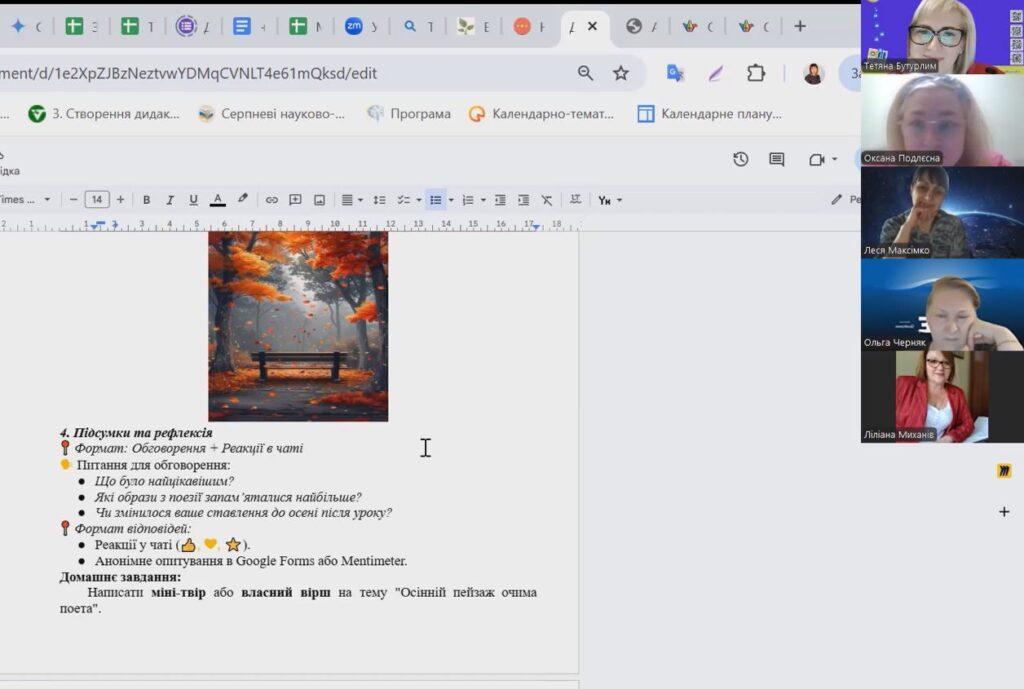The image size is (1024, 689).
Task: Open the 'Програма' bookmark
Action: pos(409,114)
